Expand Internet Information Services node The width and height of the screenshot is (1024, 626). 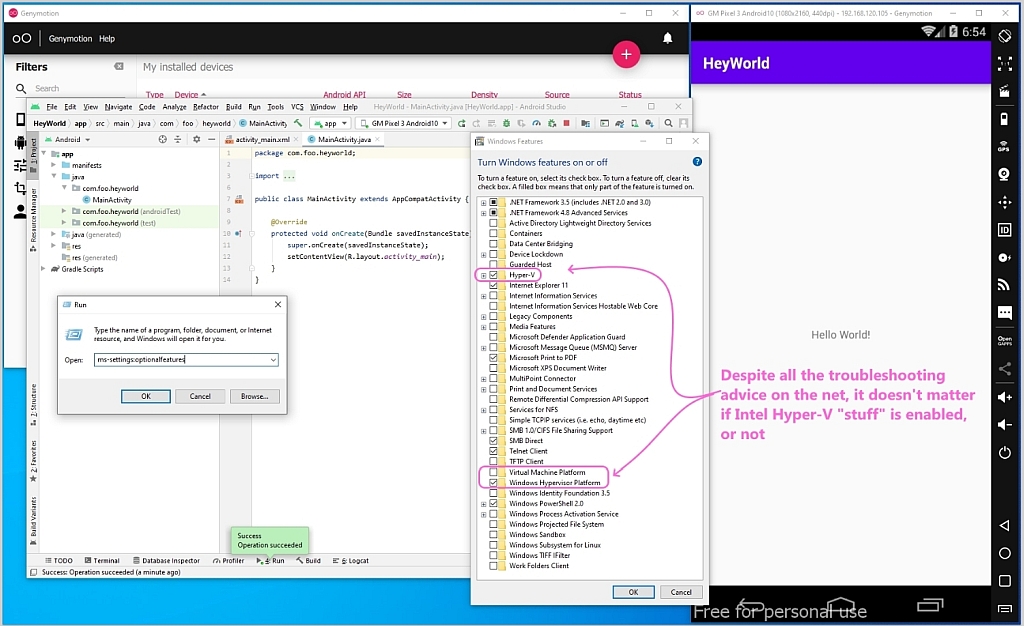tap(483, 296)
